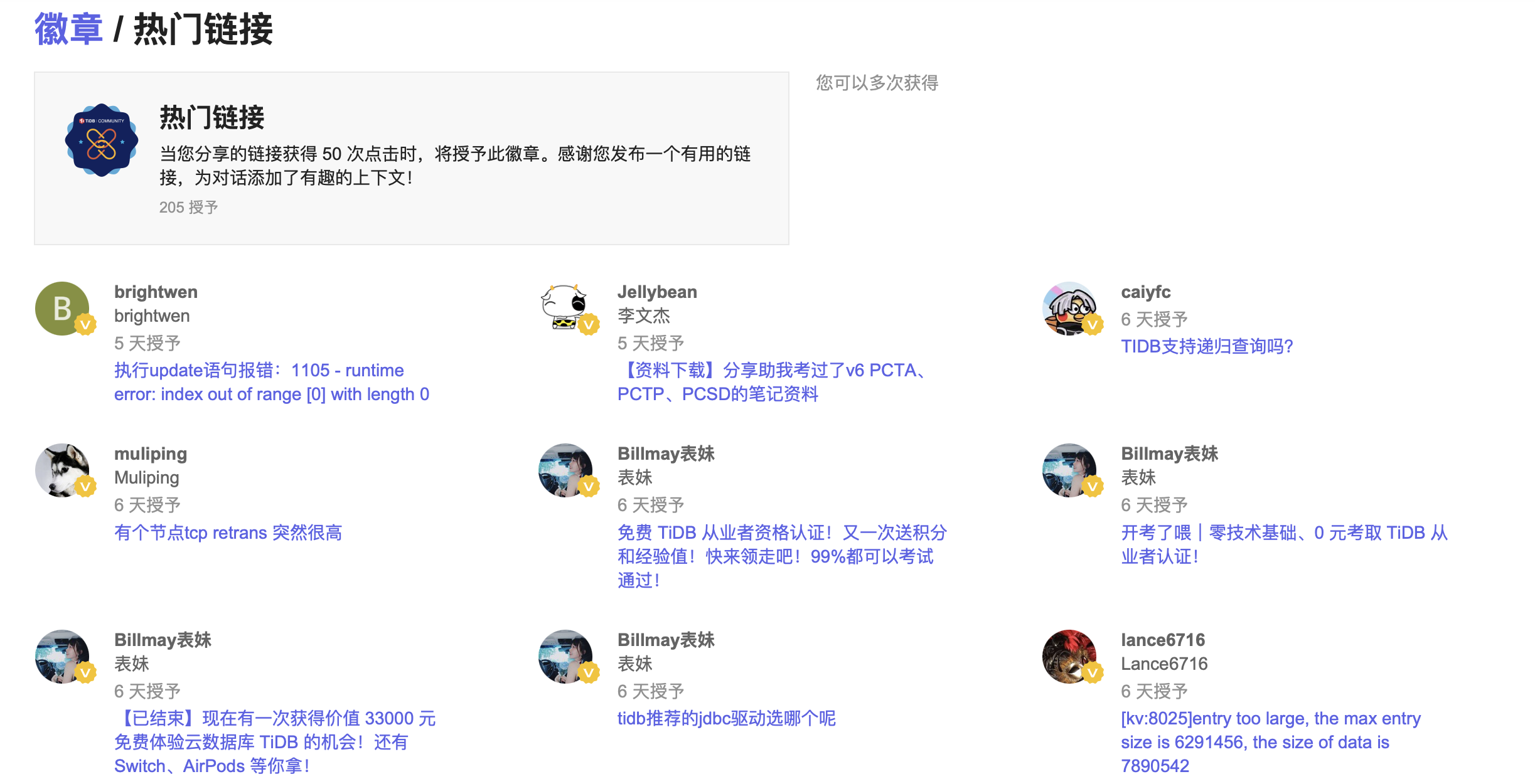Image resolution: width=1535 pixels, height=784 pixels.
Task: Open Jellybean's cow avatar
Action: (565, 308)
